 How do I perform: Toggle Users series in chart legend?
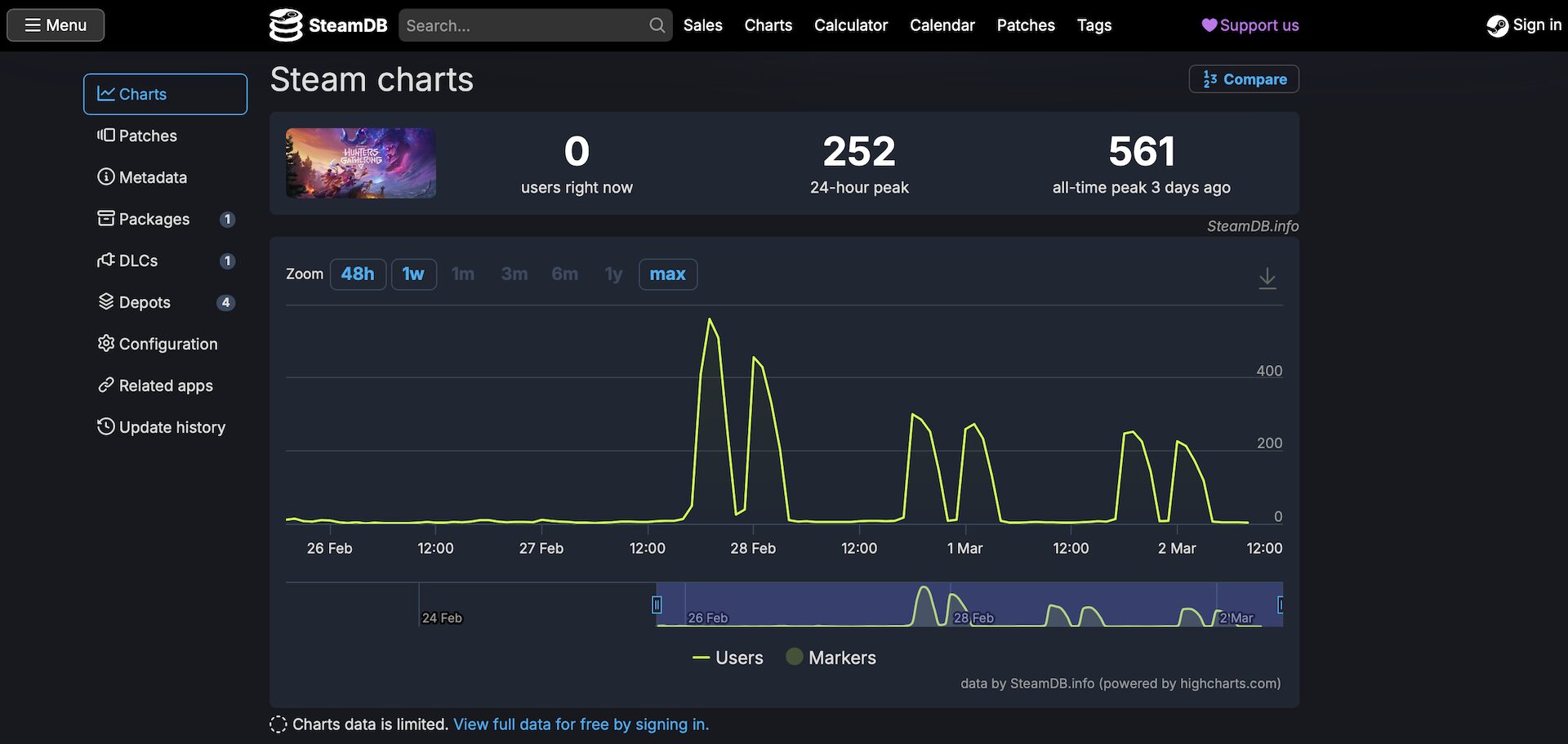(728, 657)
